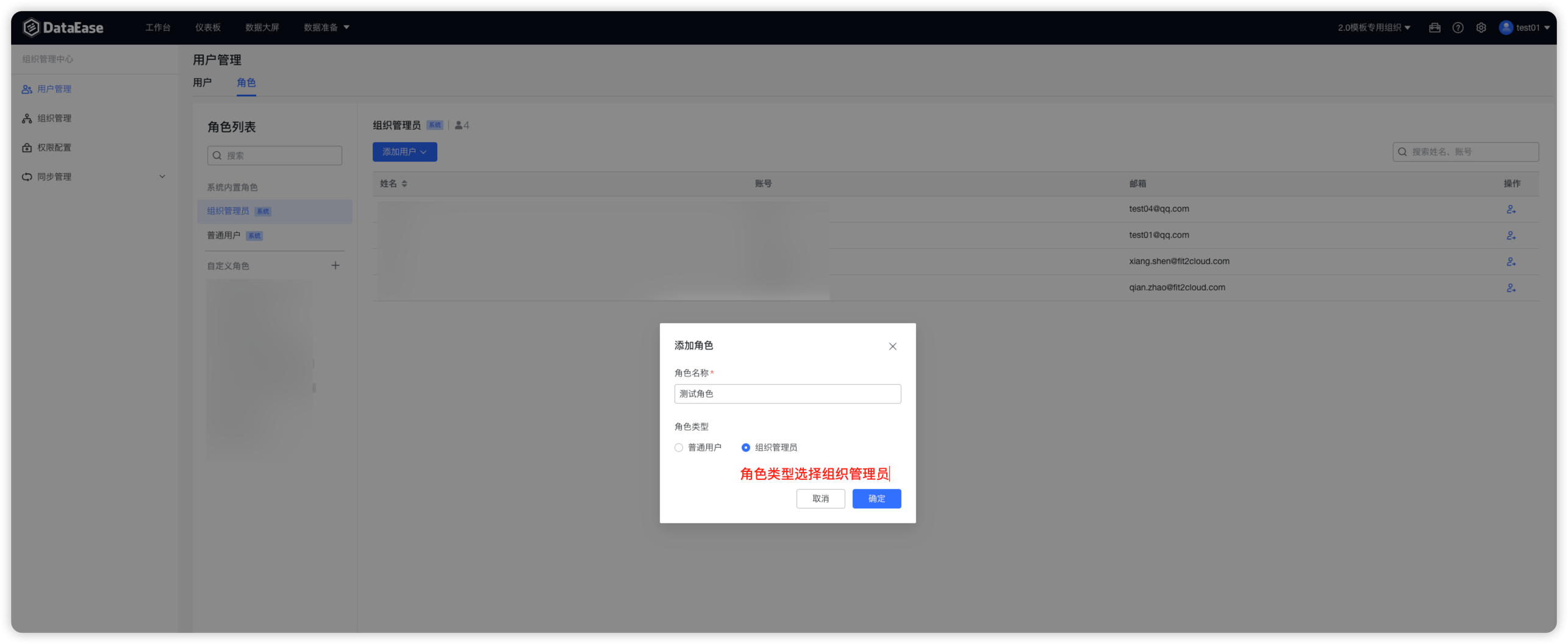
Task: Select 组织管理员 in role list
Action: [x=274, y=211]
